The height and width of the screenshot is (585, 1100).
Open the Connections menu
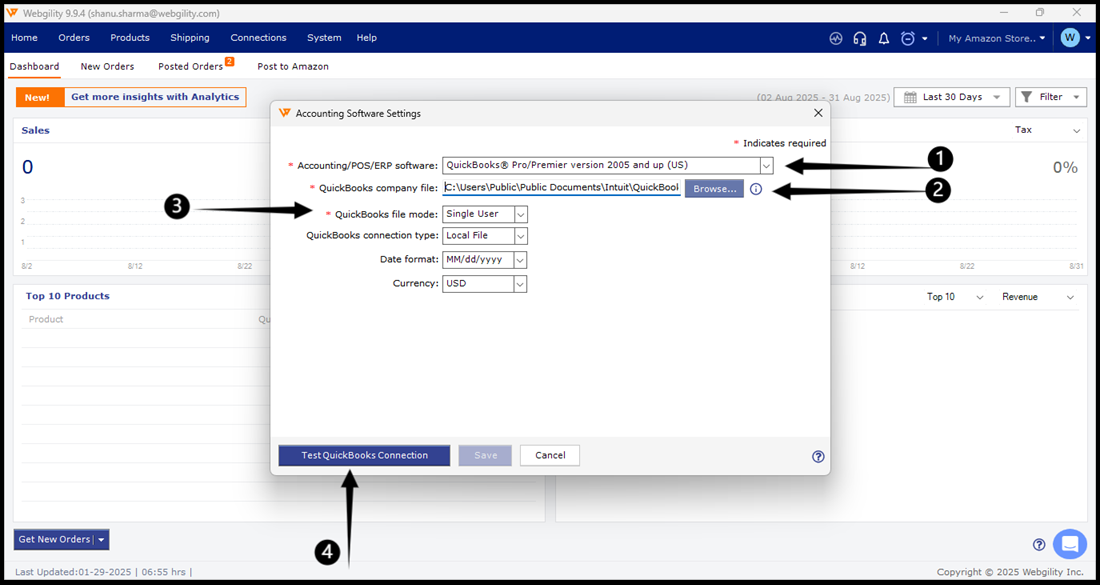[258, 38]
